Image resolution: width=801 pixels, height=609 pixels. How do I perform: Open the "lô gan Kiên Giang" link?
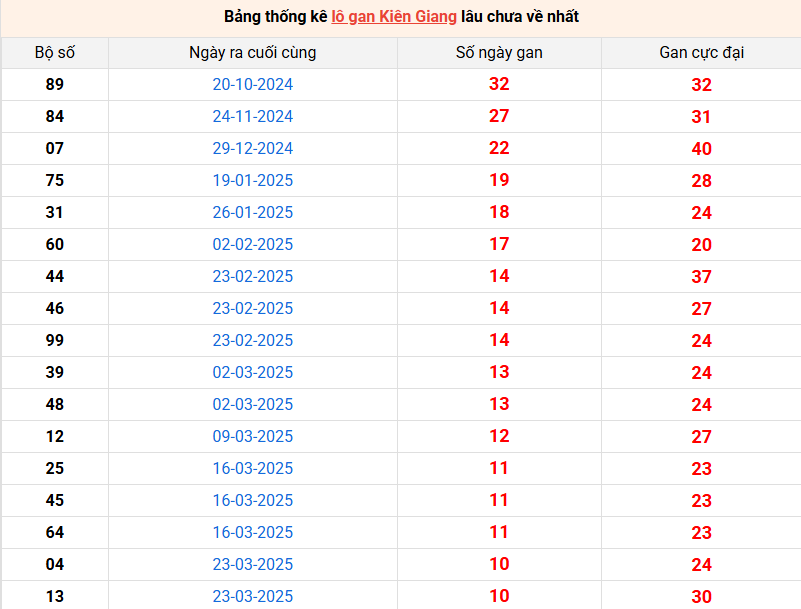pyautogui.click(x=394, y=17)
